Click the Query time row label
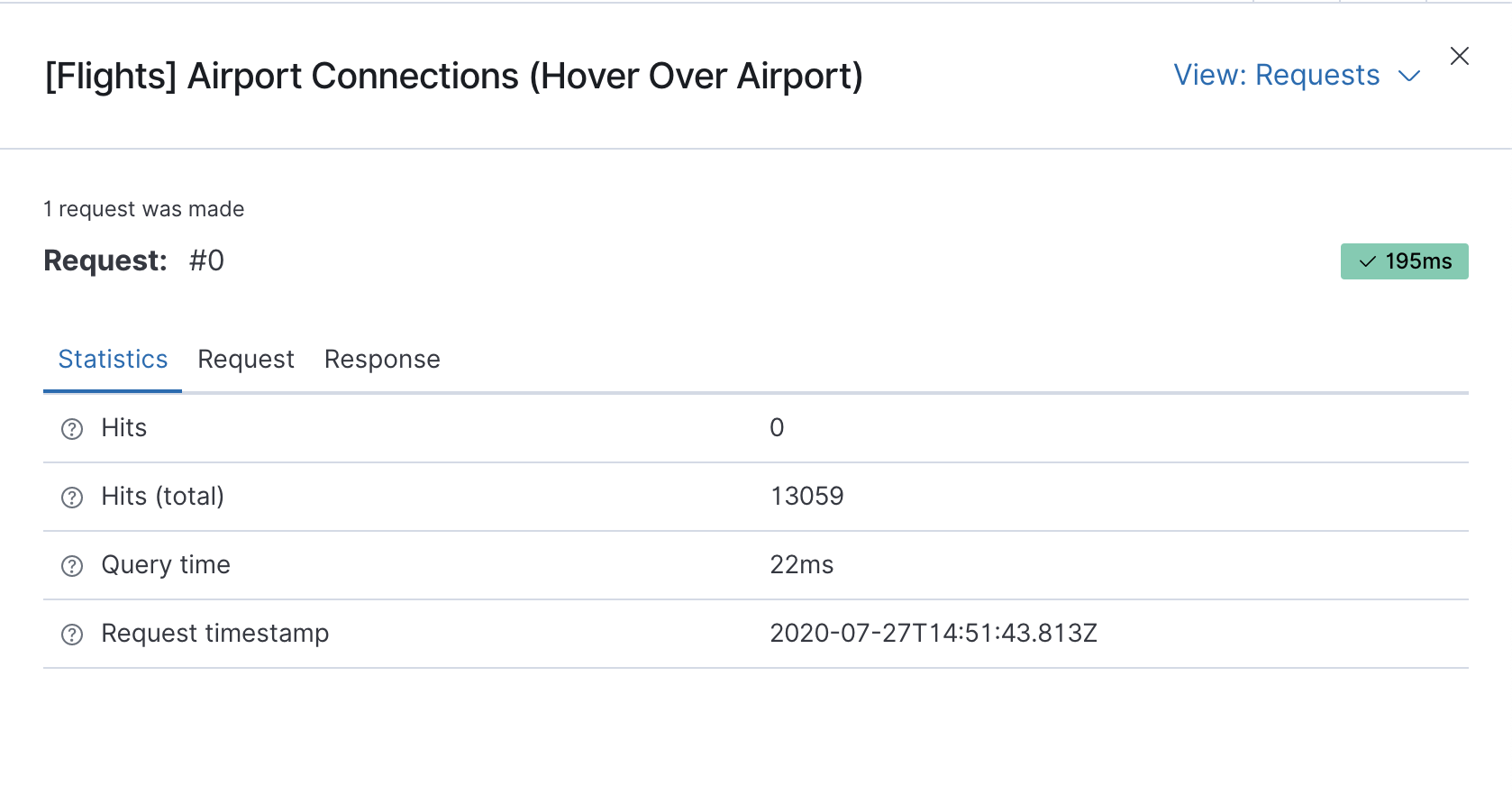 (166, 565)
